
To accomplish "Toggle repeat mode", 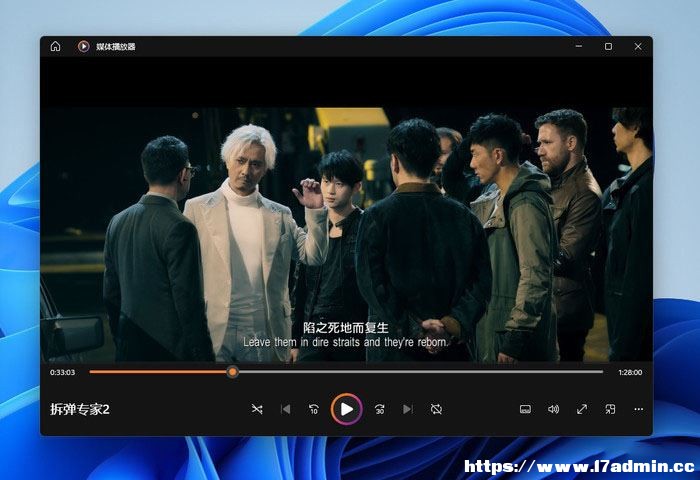I will click(436, 409).
